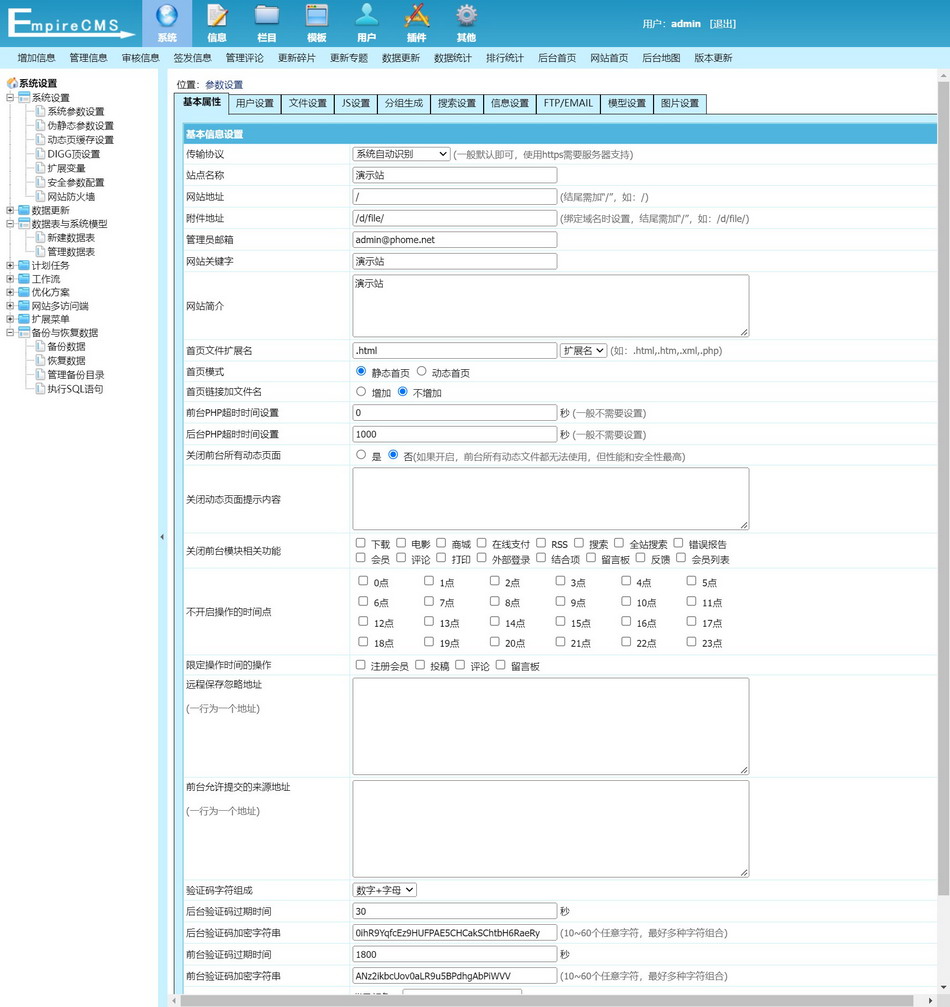The image size is (950, 1007).
Task: Click the page icon beside 扩展变量
Action: pyautogui.click(x=40, y=168)
